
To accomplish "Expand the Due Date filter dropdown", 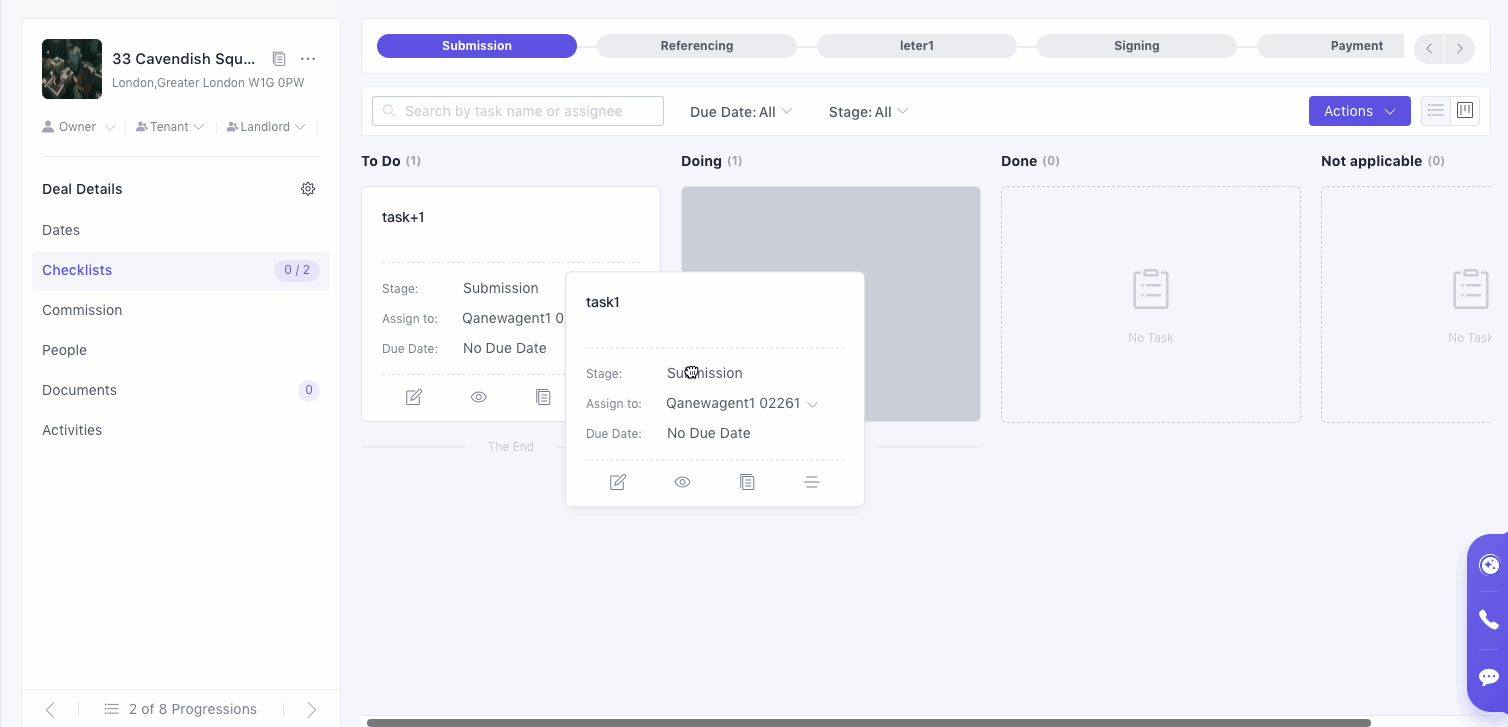I will pos(741,112).
